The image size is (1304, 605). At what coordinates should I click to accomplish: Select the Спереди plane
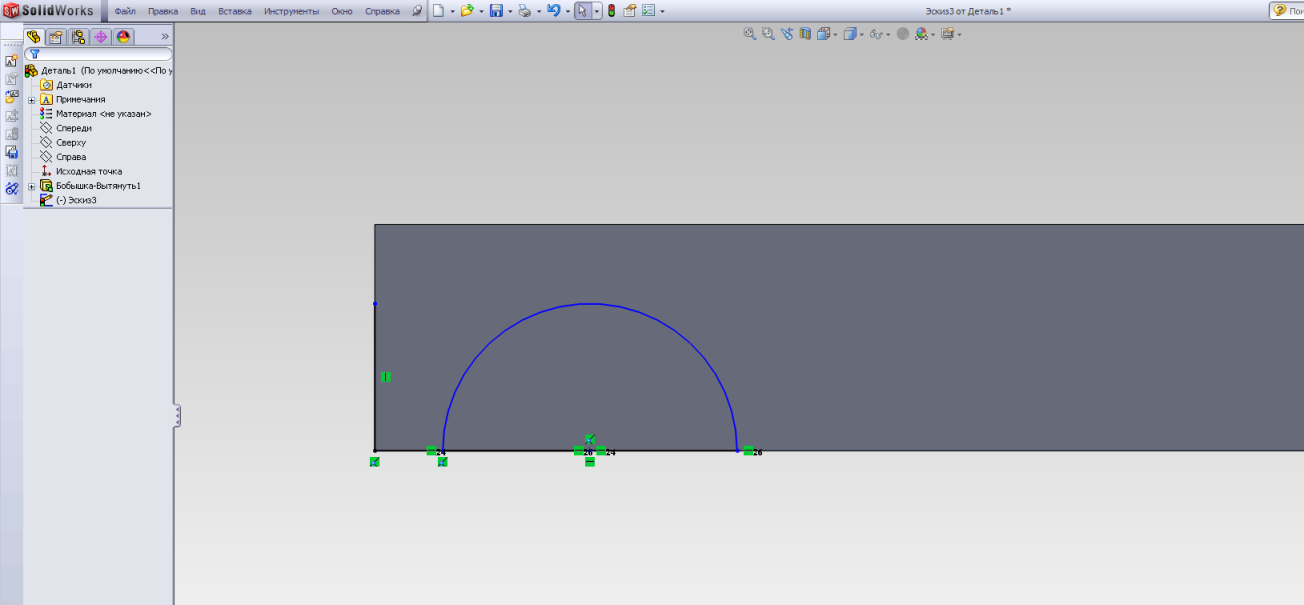click(66, 128)
